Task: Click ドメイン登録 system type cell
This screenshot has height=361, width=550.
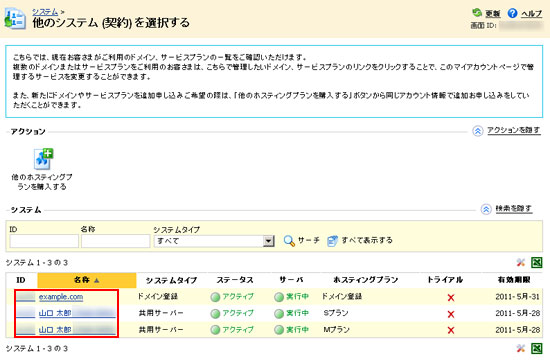Action: (x=158, y=296)
